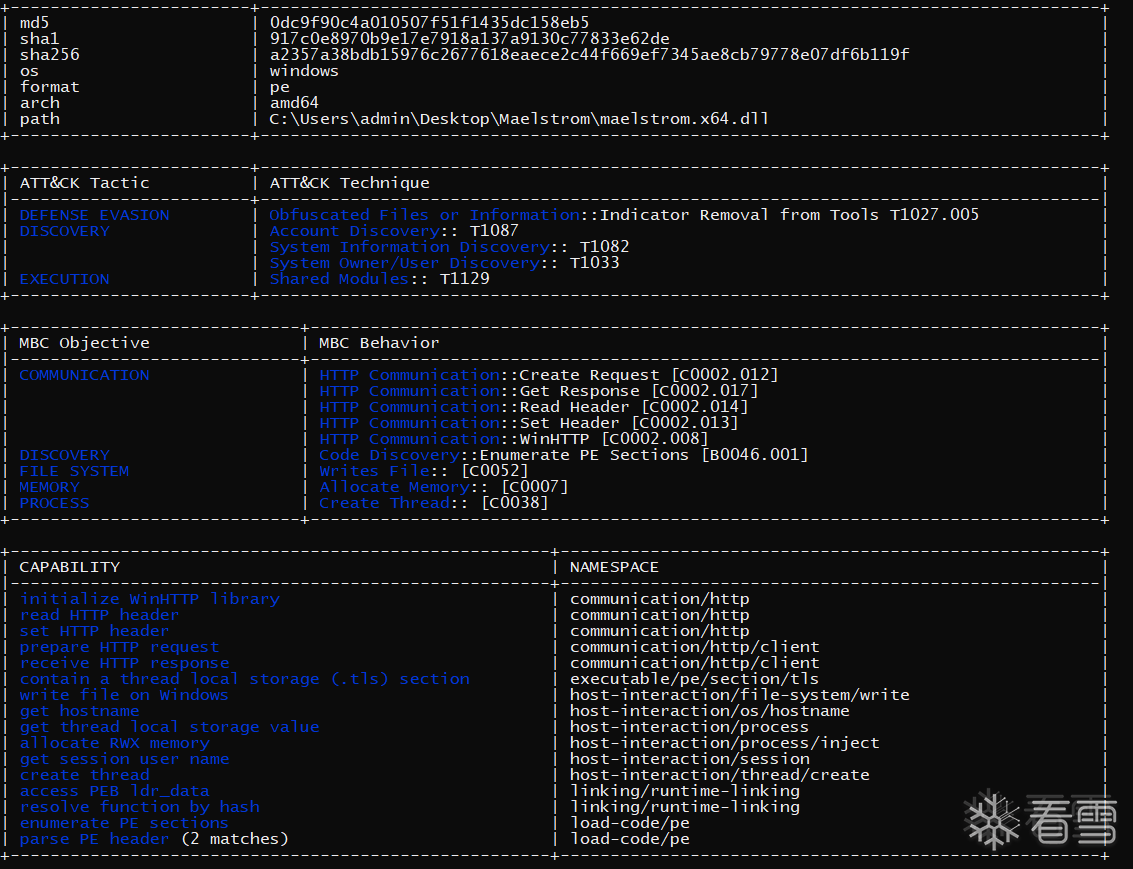Click the allocate RWX memory capability

click(x=114, y=743)
